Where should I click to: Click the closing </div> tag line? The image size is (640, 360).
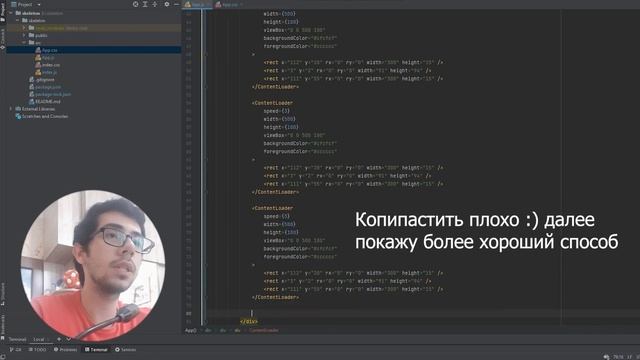[249, 322]
